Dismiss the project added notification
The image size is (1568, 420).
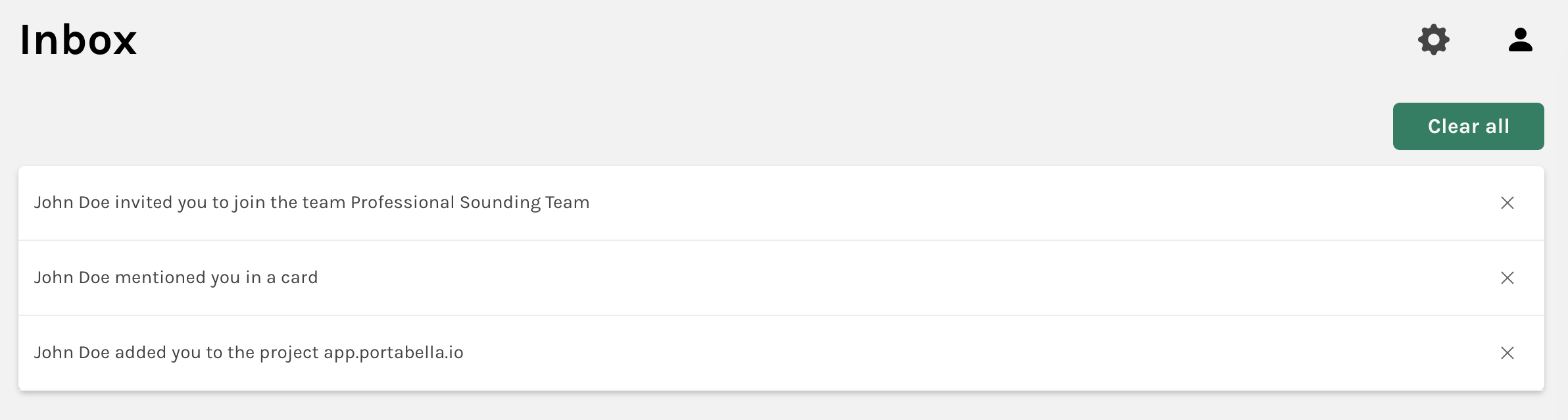point(1507,353)
